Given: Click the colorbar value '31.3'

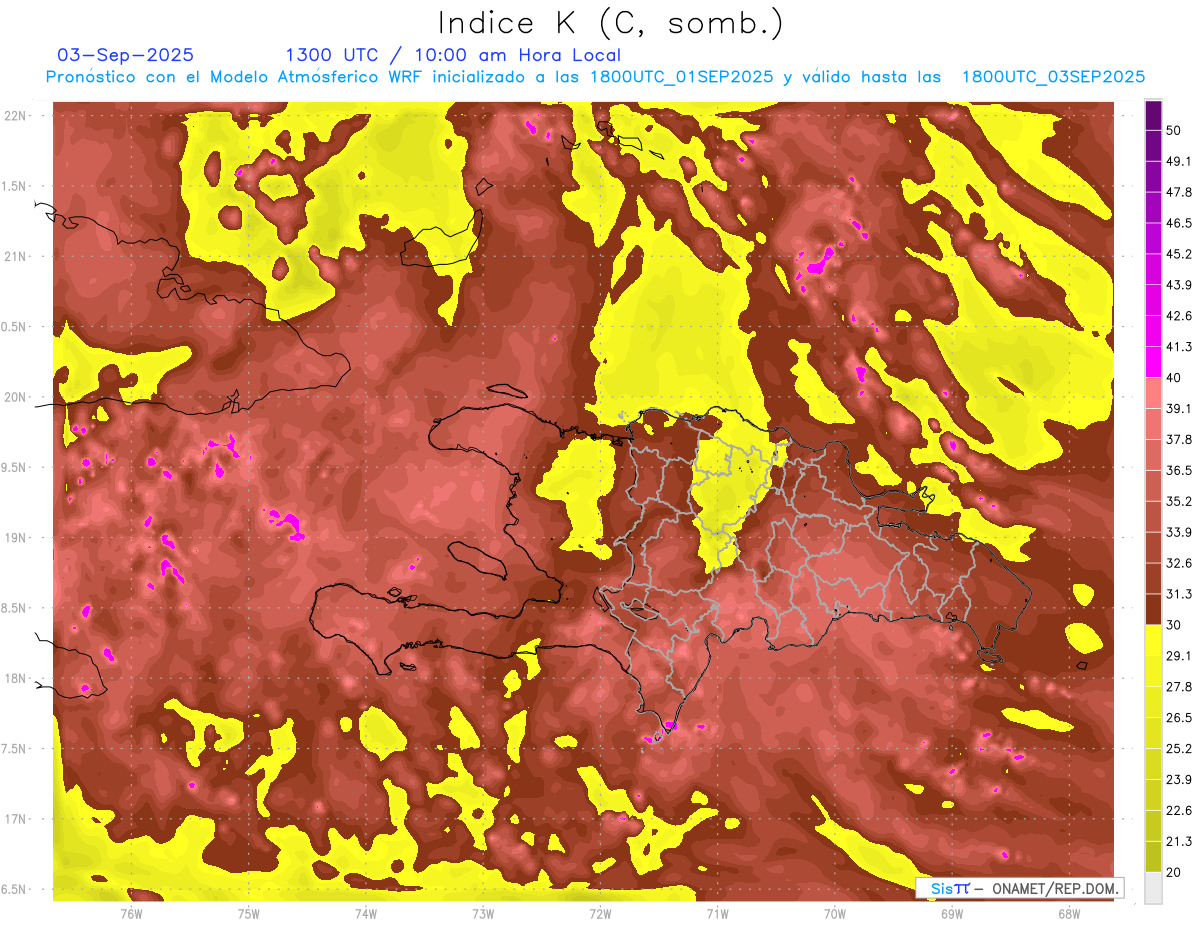Looking at the screenshot, I should [x=1178, y=594].
